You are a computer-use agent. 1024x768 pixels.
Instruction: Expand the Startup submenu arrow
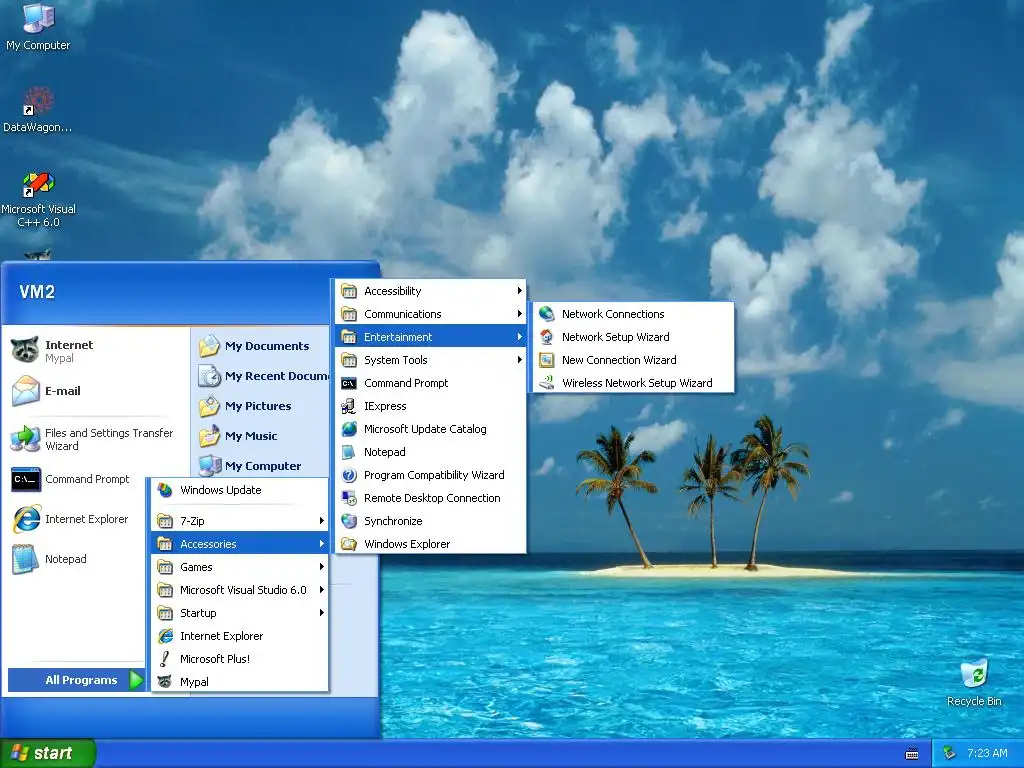[x=321, y=613]
